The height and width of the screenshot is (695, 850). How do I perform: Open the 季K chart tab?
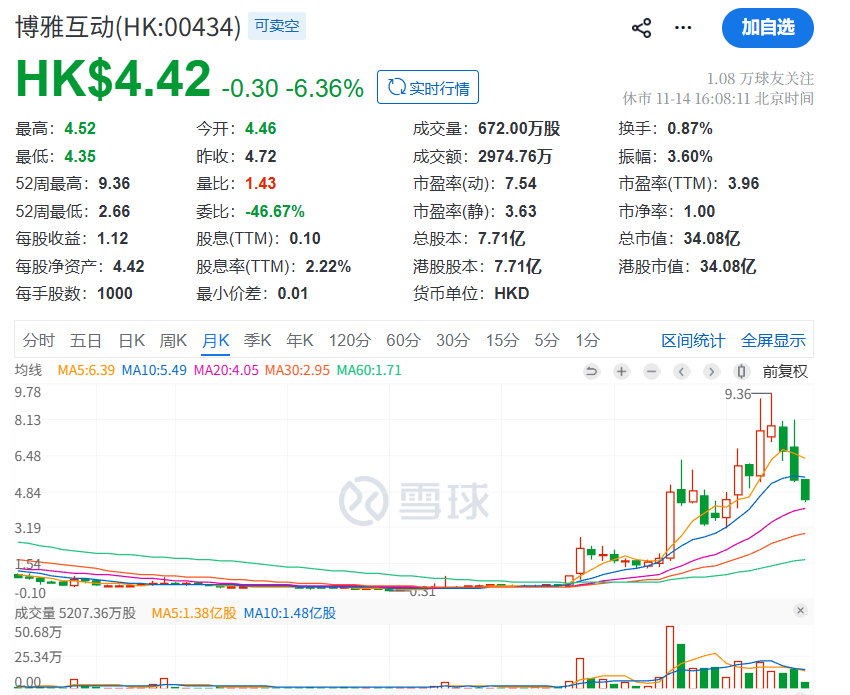pos(257,340)
